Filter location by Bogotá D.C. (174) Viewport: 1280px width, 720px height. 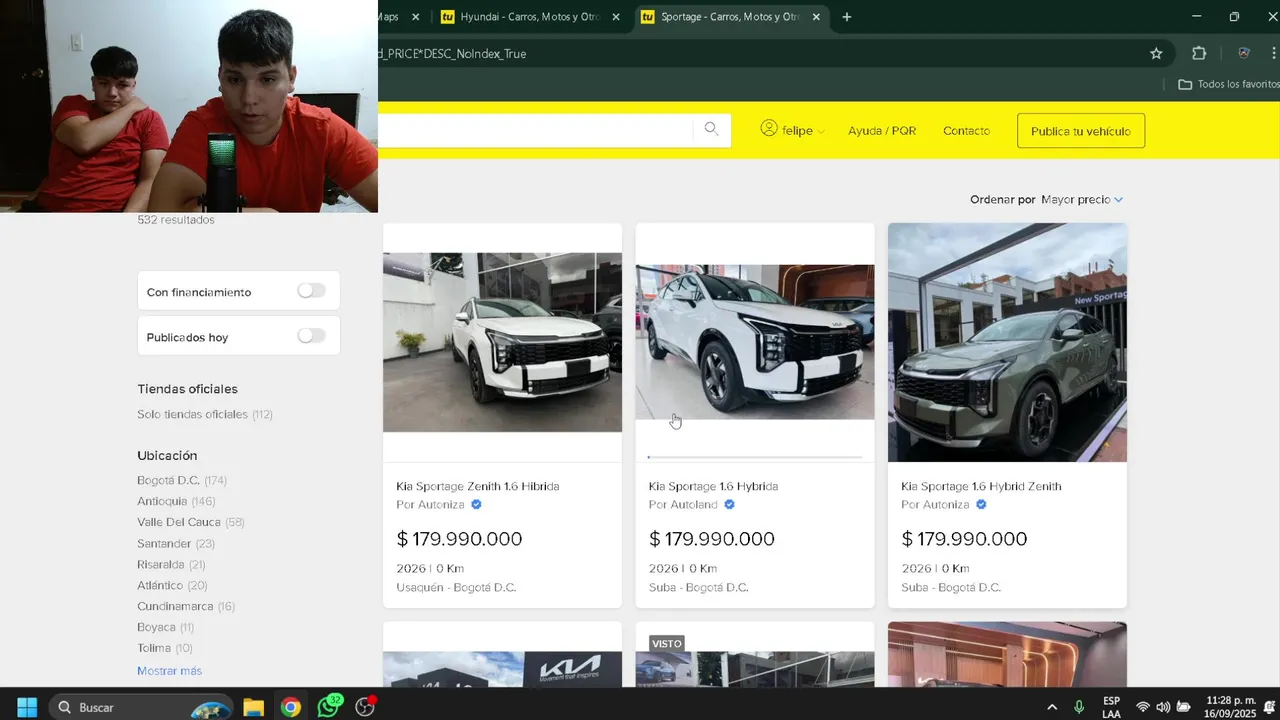[182, 480]
